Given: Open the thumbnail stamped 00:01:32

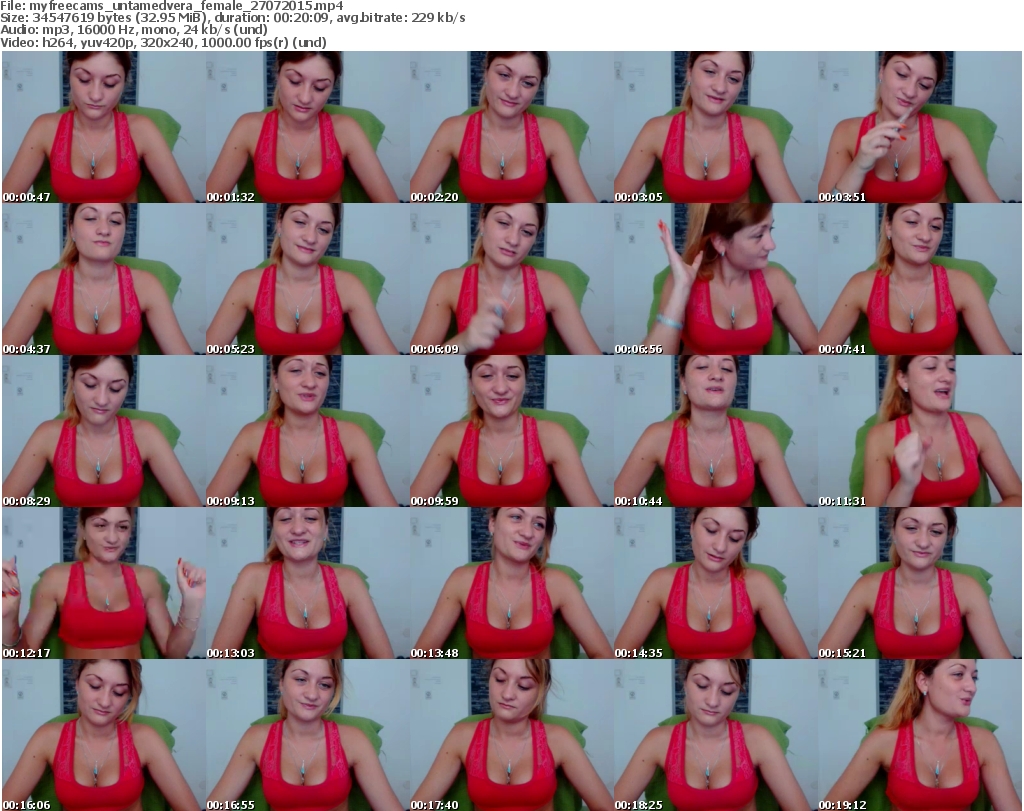Looking at the screenshot, I should 308,127.
